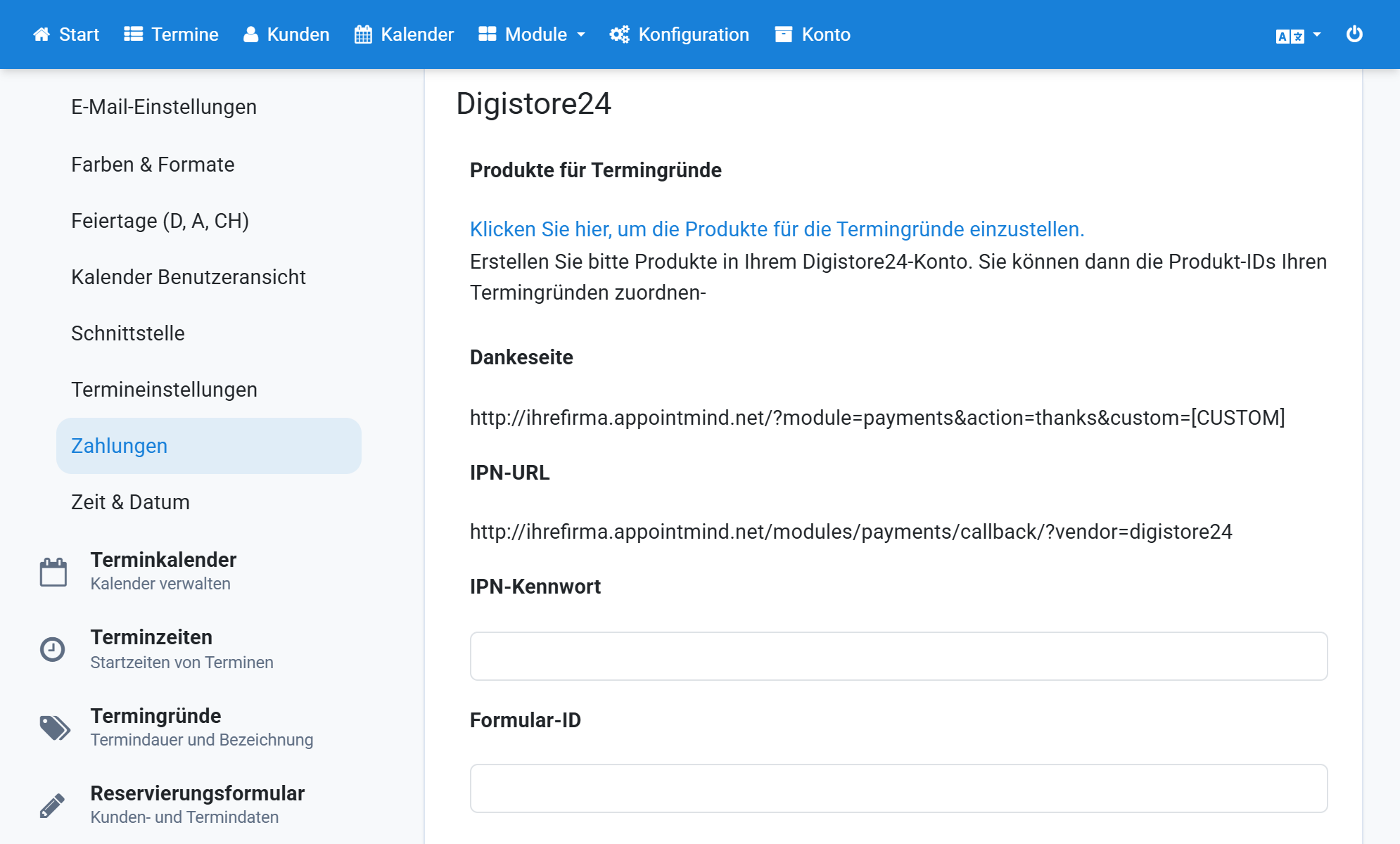The height and width of the screenshot is (844, 1400).
Task: Click the Formular-ID label
Action: (x=525, y=720)
